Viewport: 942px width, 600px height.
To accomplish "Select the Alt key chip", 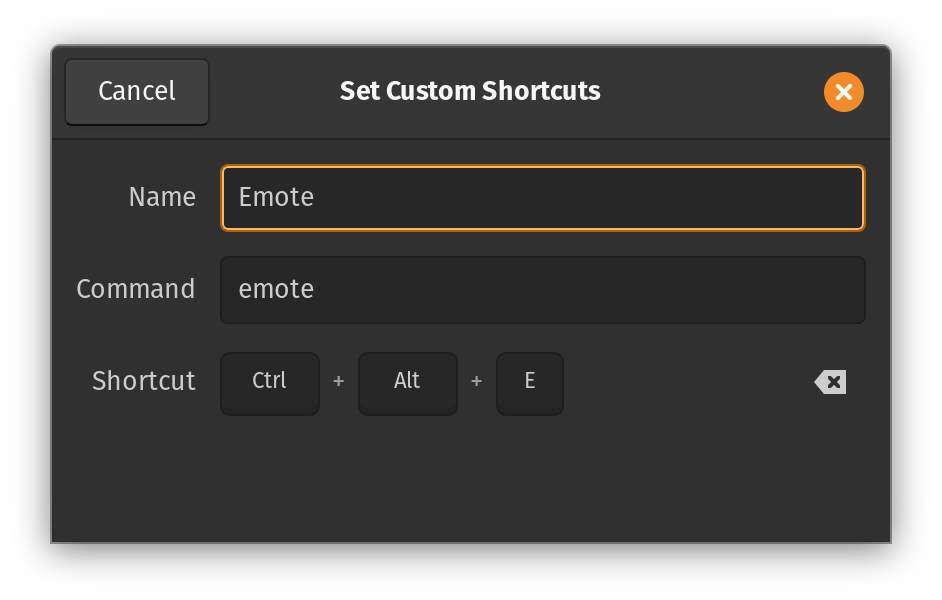I will pos(407,381).
